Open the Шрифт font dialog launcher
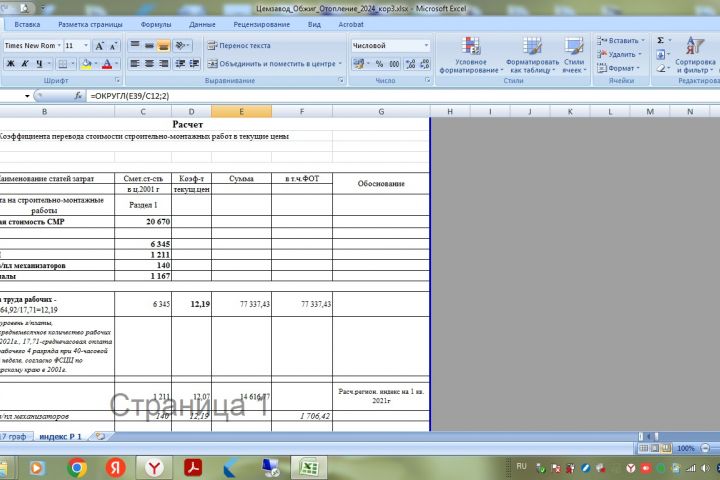720x480 pixels. tap(118, 80)
